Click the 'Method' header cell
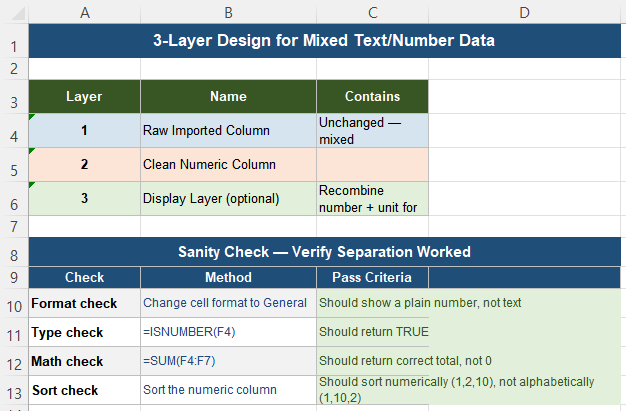This screenshot has width=626, height=411. [x=228, y=278]
